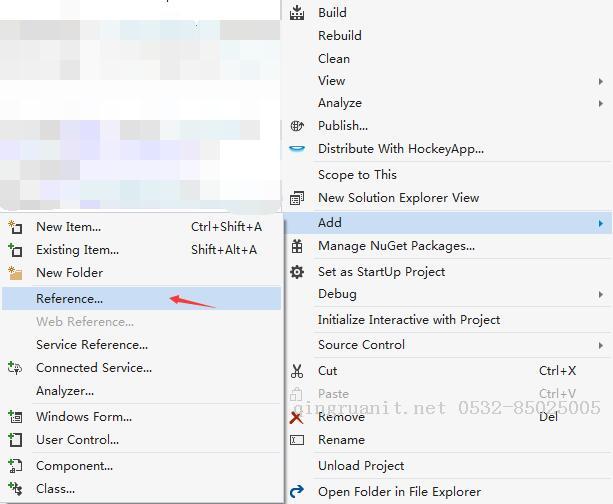Expand the Add submenu arrow
613x504 pixels.
(x=600, y=223)
